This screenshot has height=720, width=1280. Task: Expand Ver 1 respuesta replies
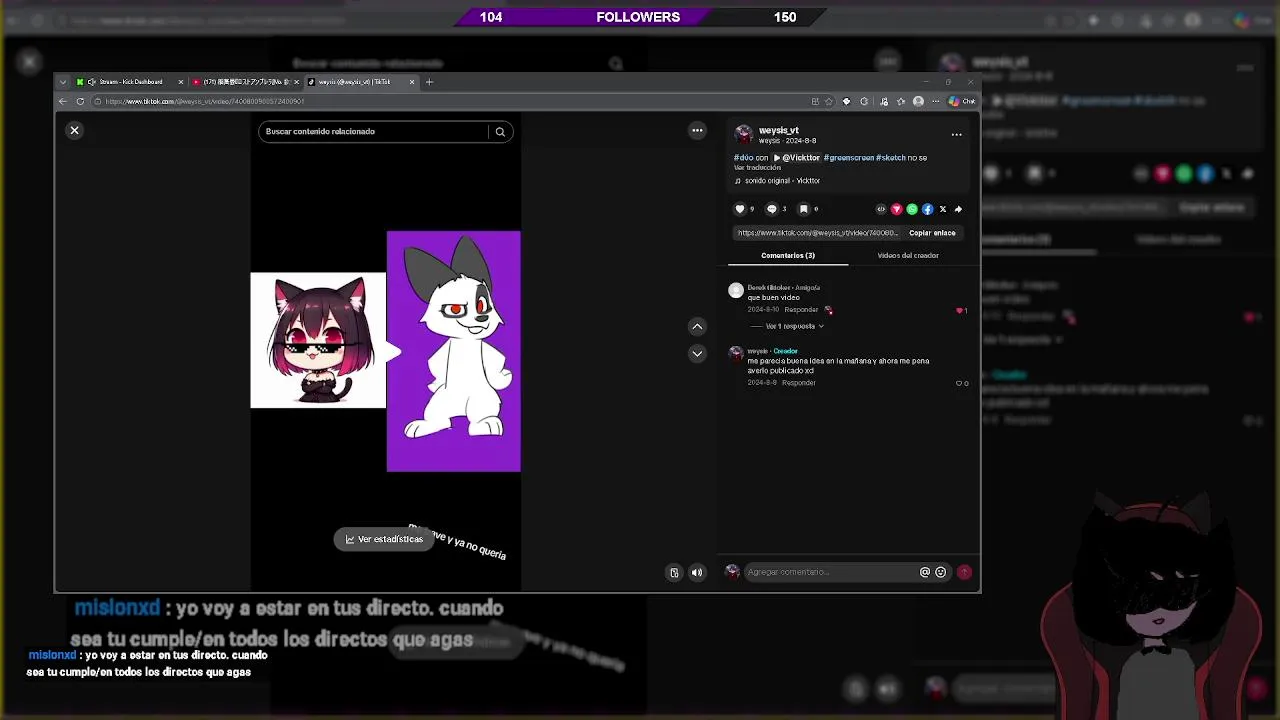[x=795, y=326]
